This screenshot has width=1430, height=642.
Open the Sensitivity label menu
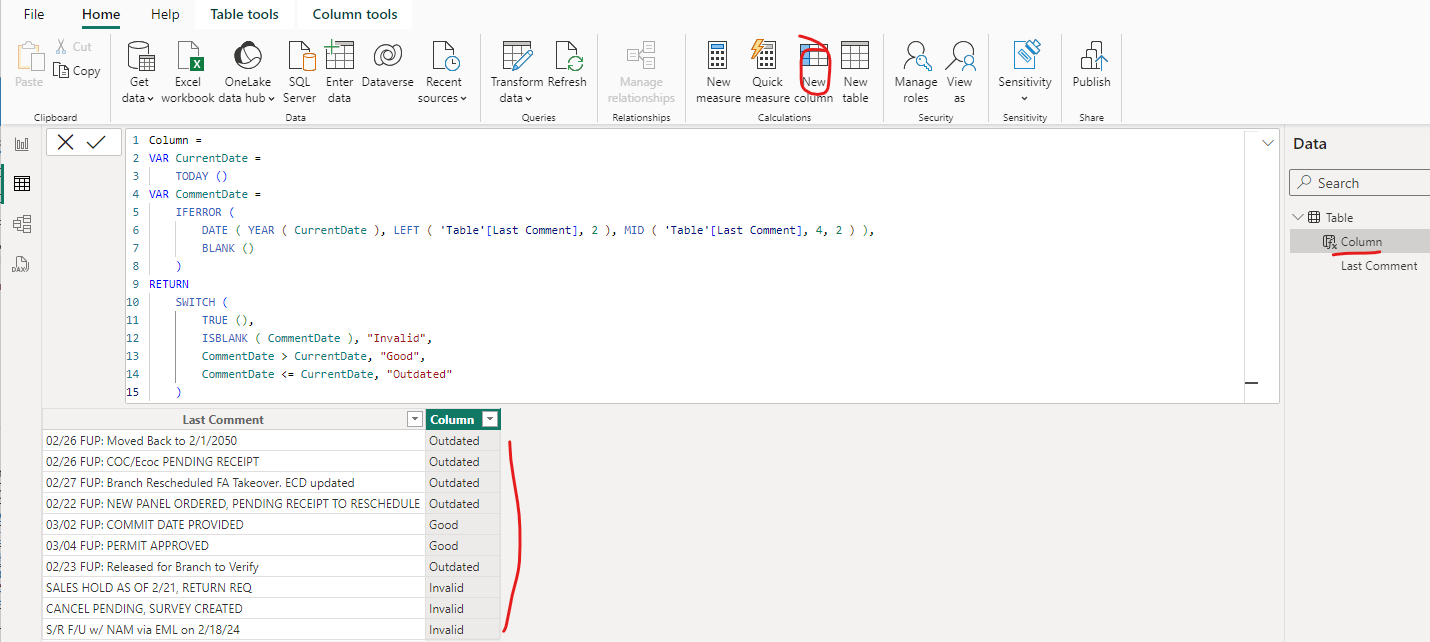[x=1025, y=73]
